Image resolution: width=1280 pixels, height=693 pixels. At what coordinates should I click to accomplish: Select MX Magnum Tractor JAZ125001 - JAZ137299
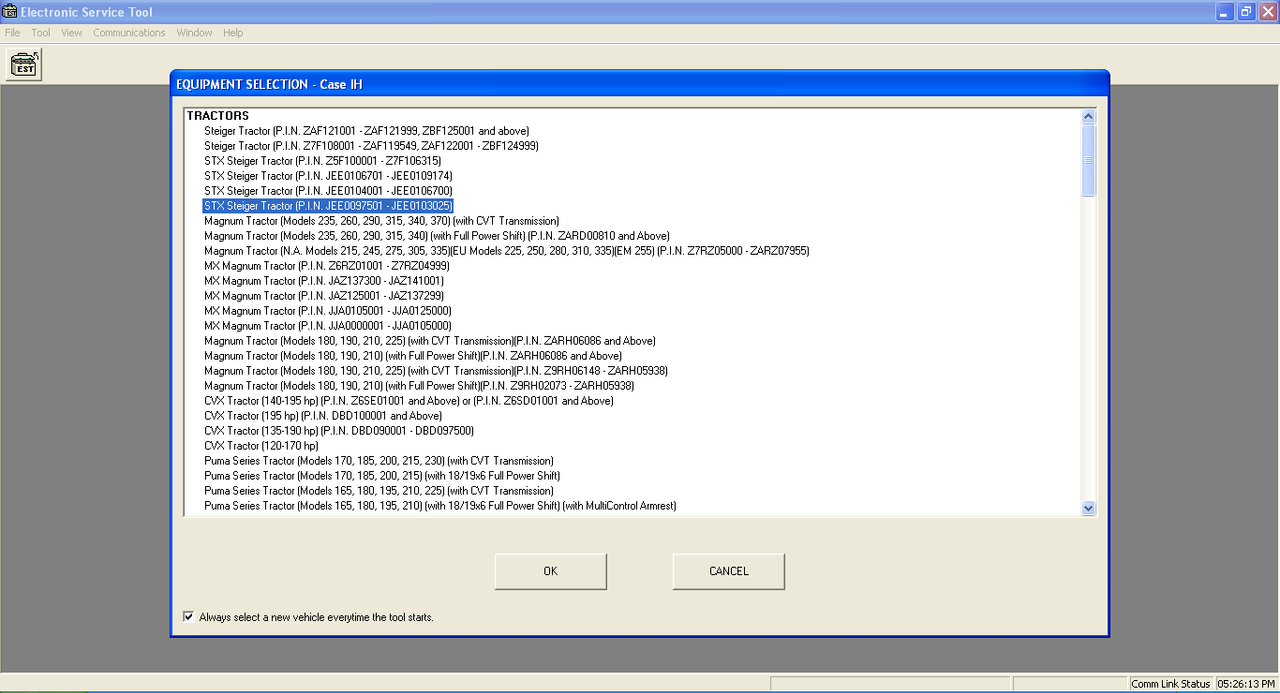pos(324,296)
